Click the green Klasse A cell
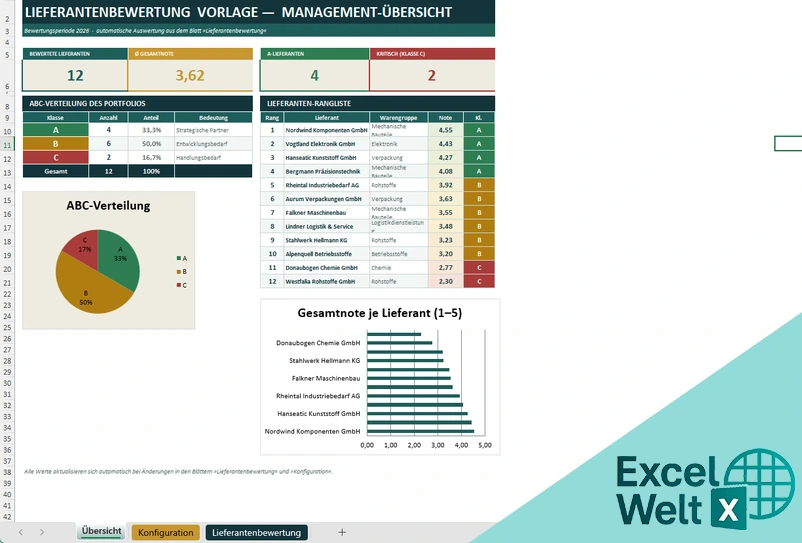802x543 pixels. (55, 130)
